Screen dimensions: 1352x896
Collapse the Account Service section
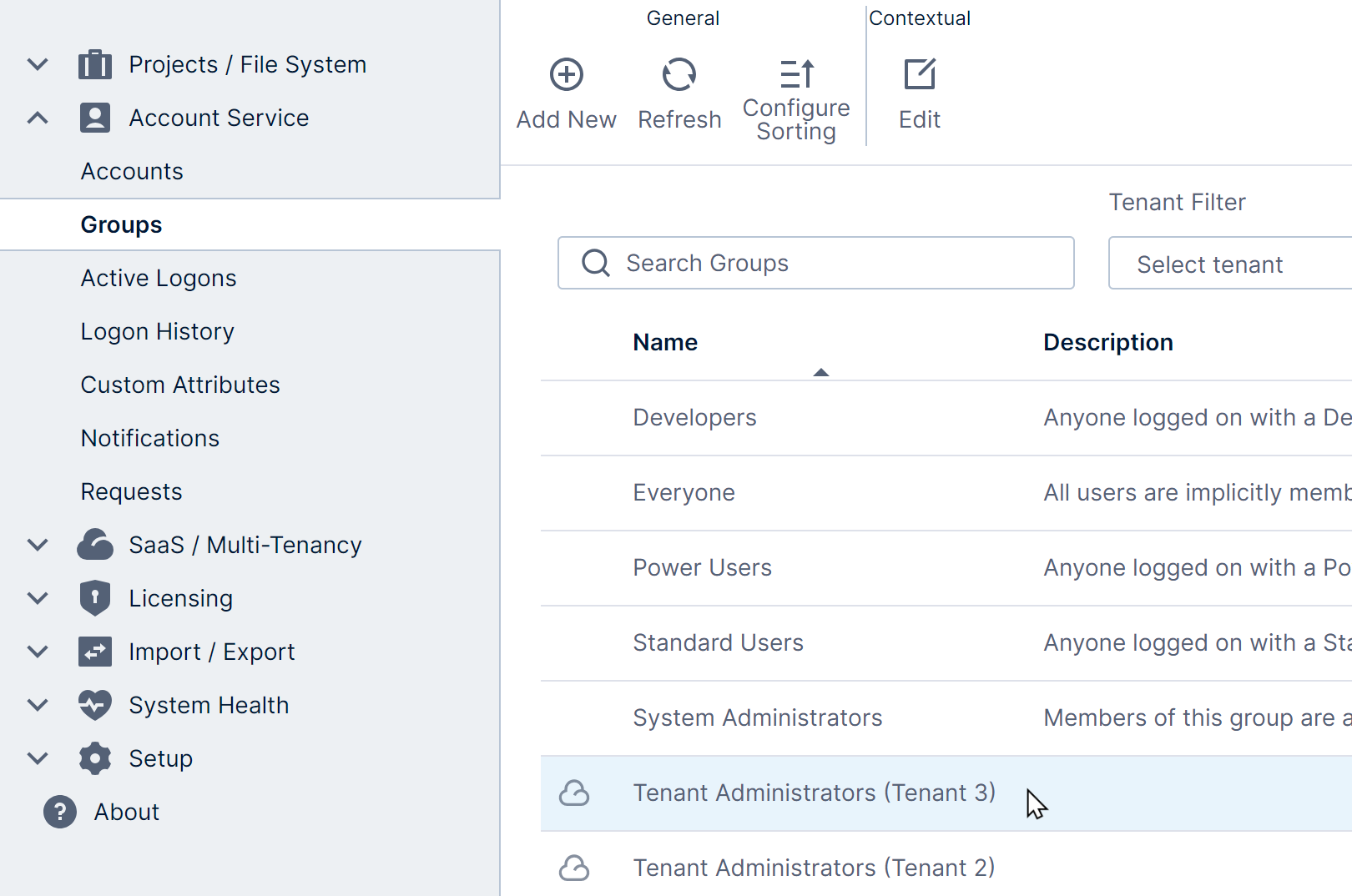pyautogui.click(x=38, y=118)
